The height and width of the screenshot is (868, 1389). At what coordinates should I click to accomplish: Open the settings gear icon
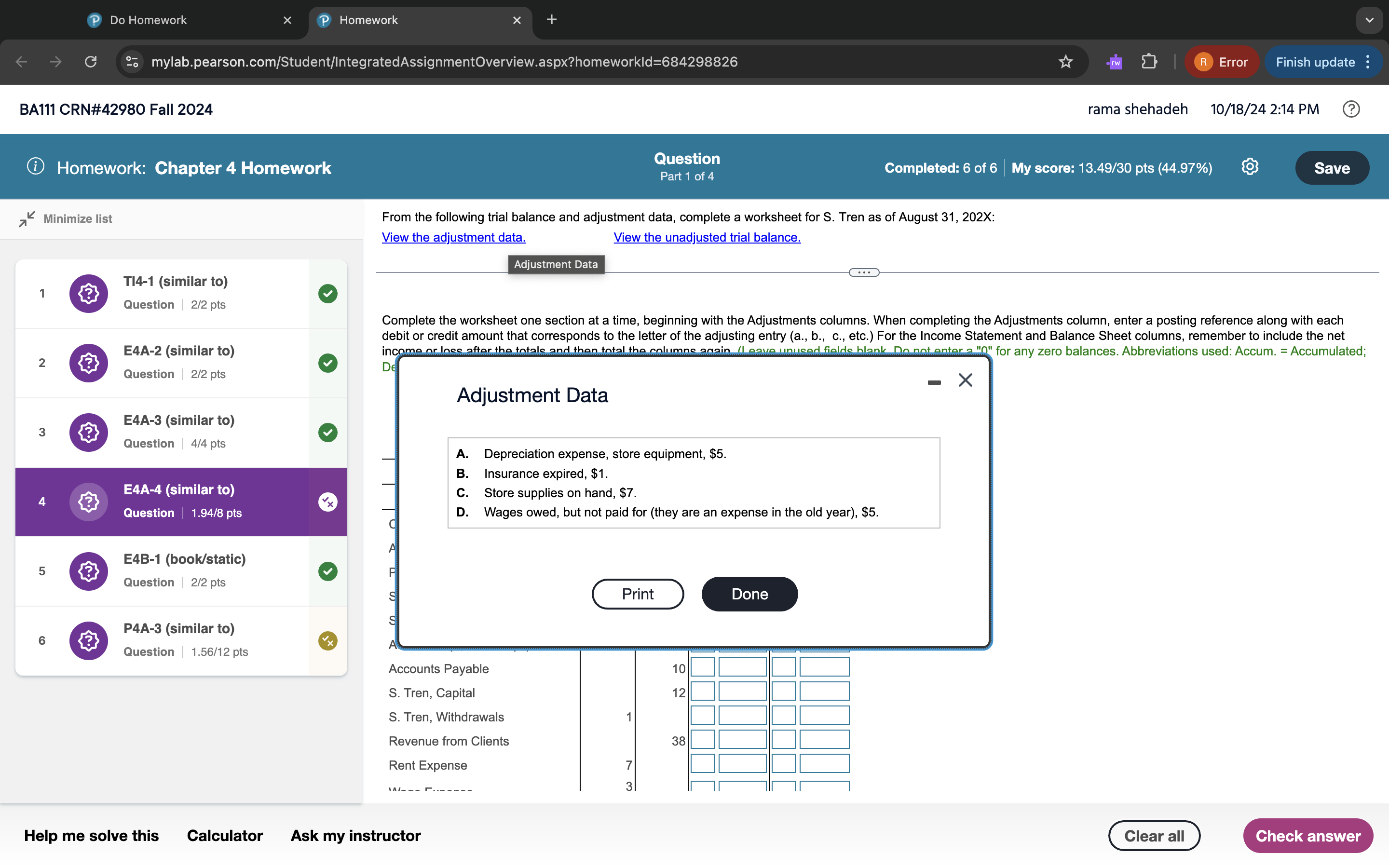point(1250,167)
